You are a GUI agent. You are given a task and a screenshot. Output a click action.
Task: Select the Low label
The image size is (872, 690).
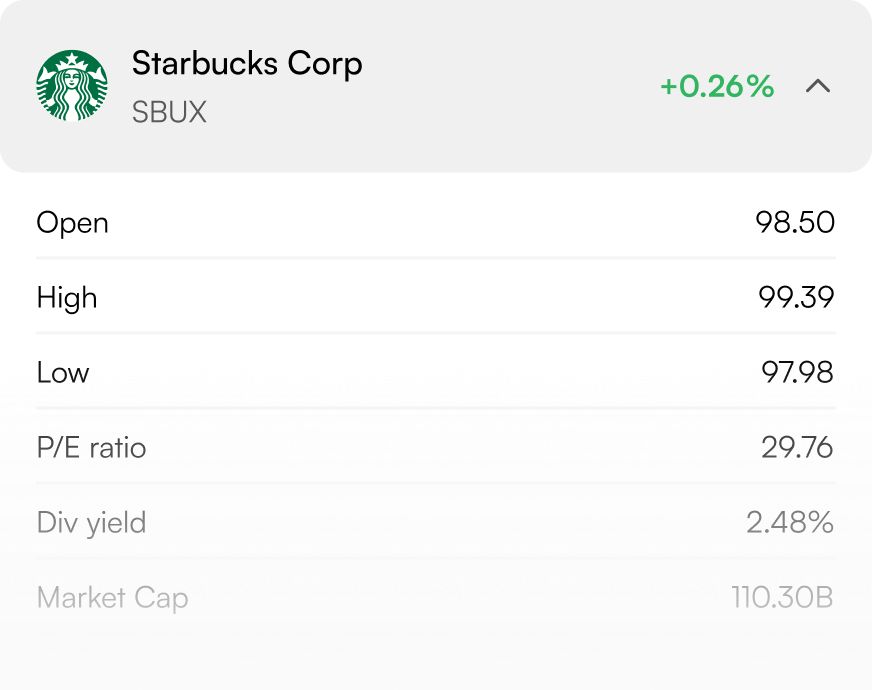[x=63, y=373]
